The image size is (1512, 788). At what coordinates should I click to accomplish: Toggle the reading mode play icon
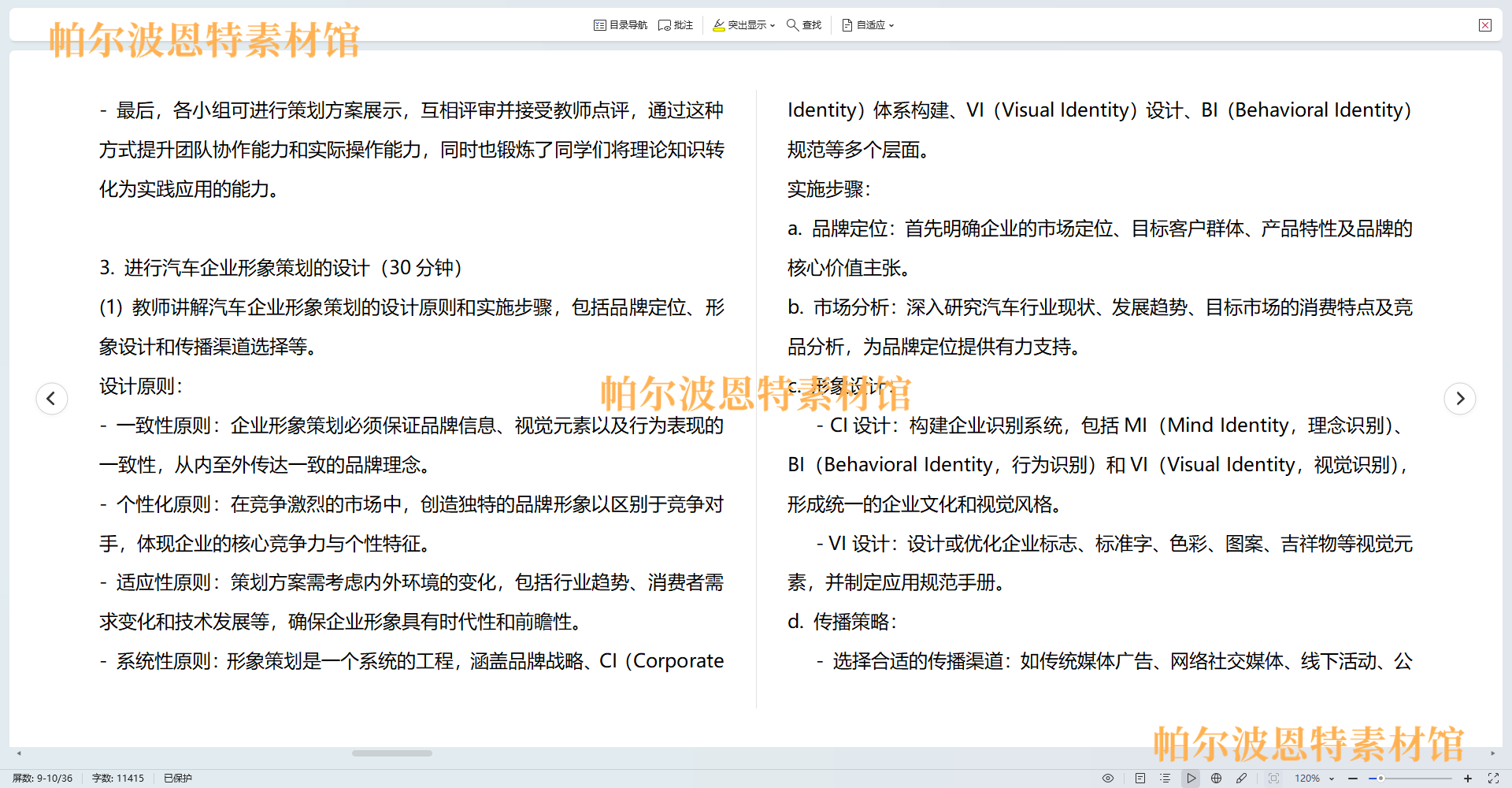click(x=1191, y=778)
